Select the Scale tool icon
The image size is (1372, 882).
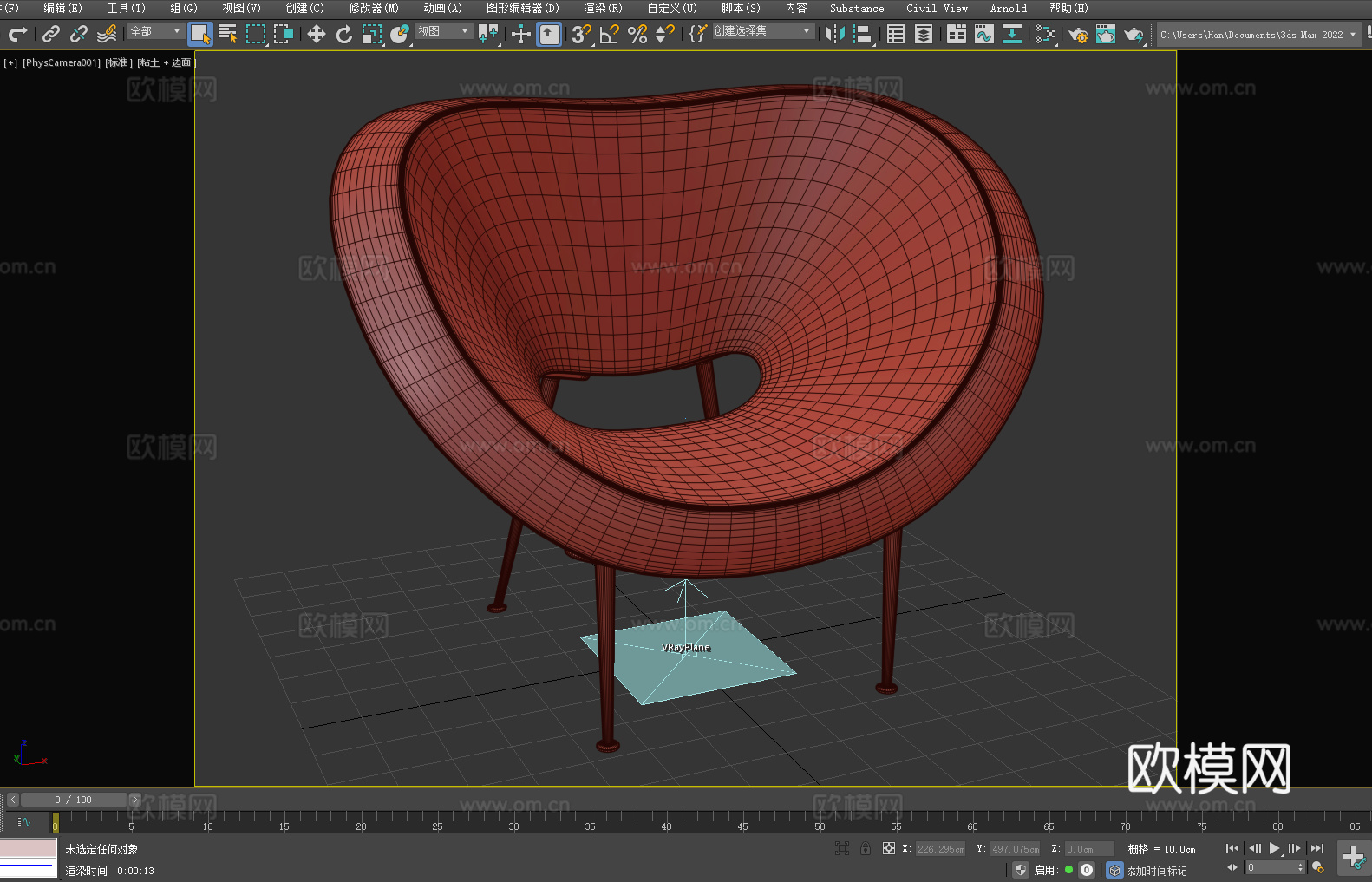(x=372, y=34)
